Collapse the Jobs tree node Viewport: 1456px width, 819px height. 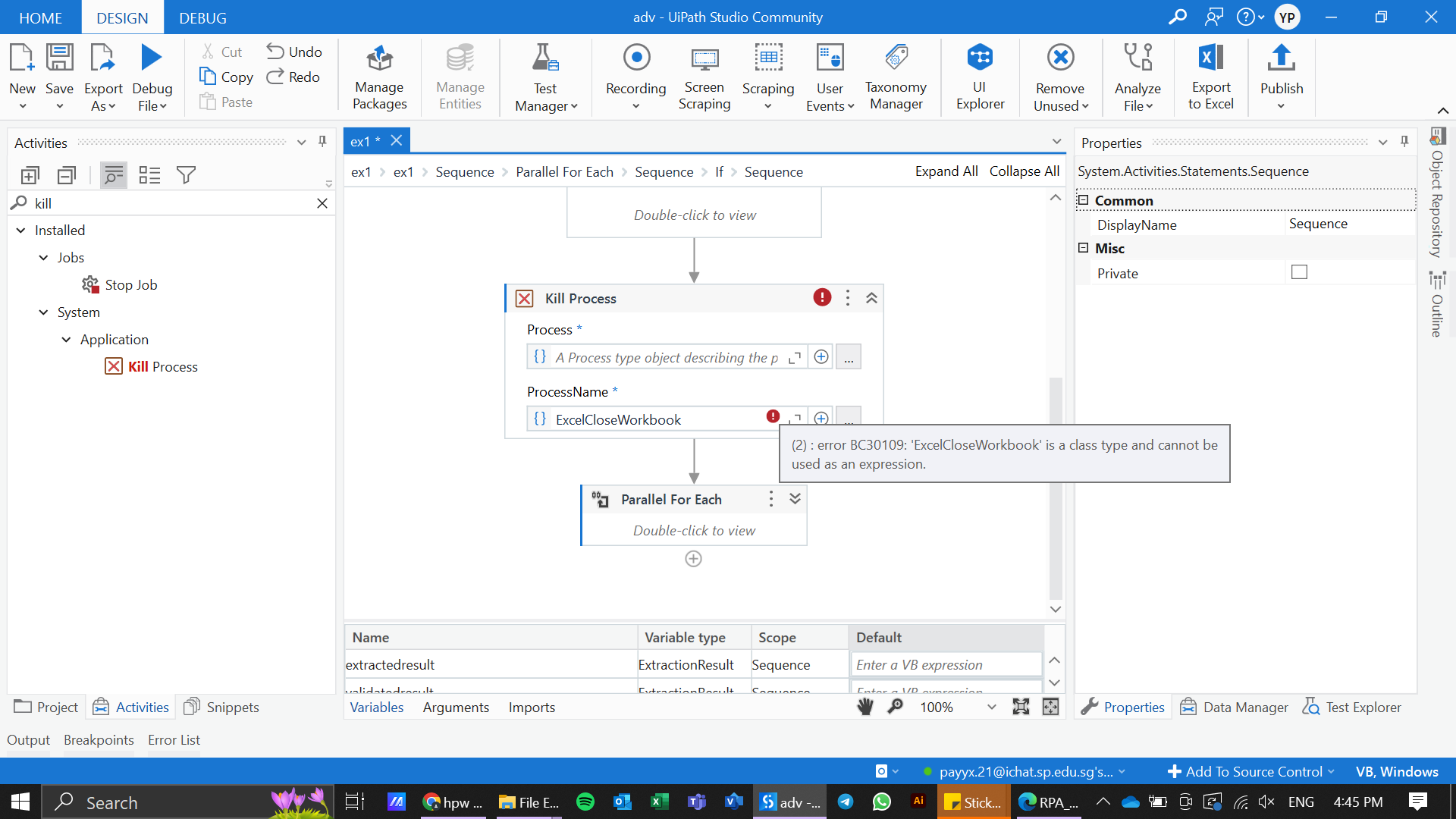[43, 258]
